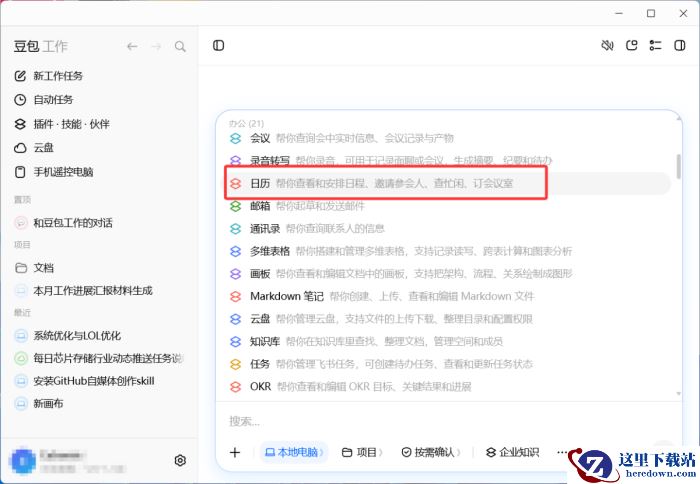
Task: Open recent chat 安装GitHub自媒体创作skill
Action: (x=84, y=381)
